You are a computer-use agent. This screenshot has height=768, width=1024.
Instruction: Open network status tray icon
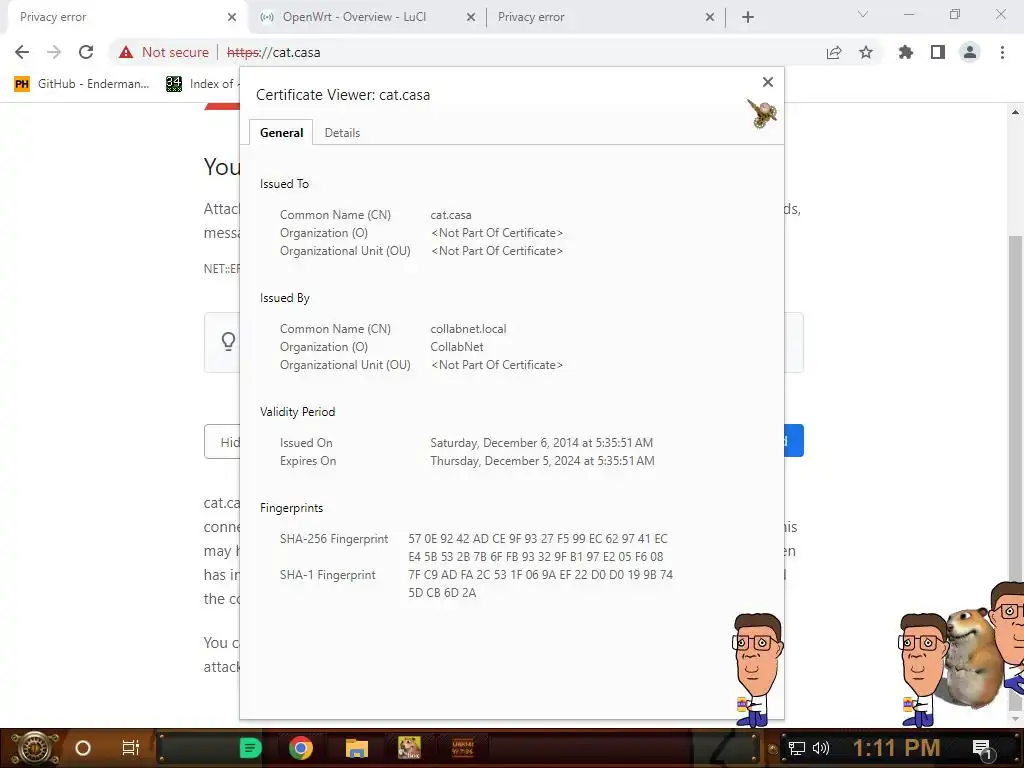[x=796, y=748]
